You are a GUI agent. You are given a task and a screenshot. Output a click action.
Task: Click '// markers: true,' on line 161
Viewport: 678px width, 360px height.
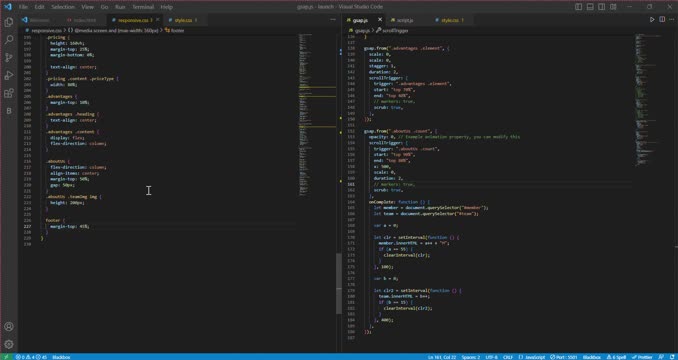click(394, 184)
